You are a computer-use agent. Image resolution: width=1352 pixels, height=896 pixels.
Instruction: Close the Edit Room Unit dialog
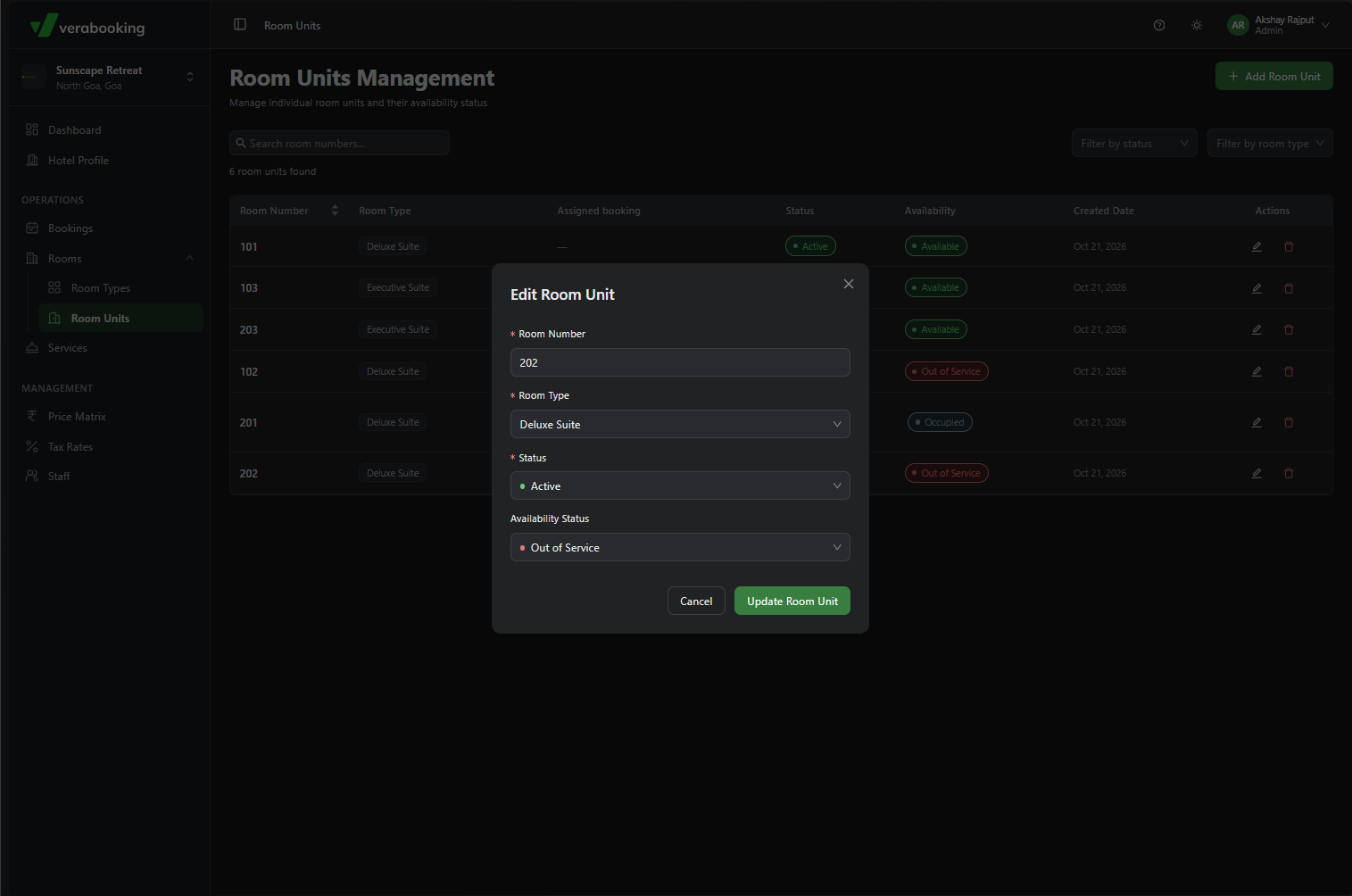[x=849, y=284]
